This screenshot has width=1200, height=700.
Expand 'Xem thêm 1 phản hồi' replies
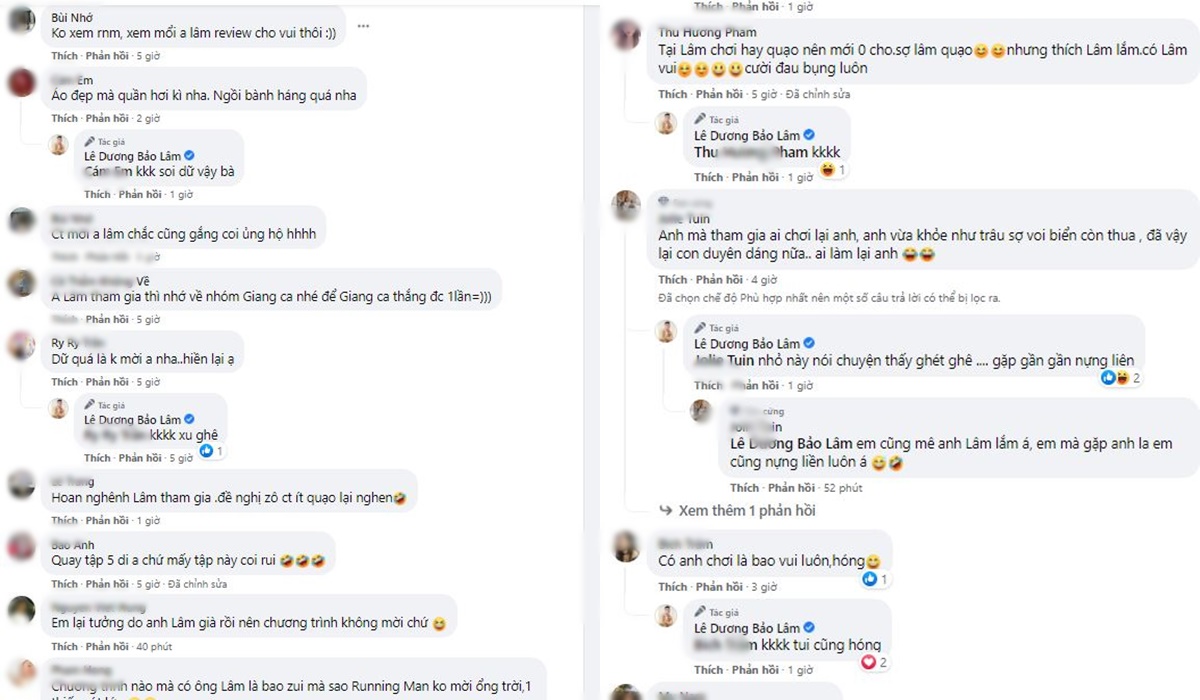746,510
